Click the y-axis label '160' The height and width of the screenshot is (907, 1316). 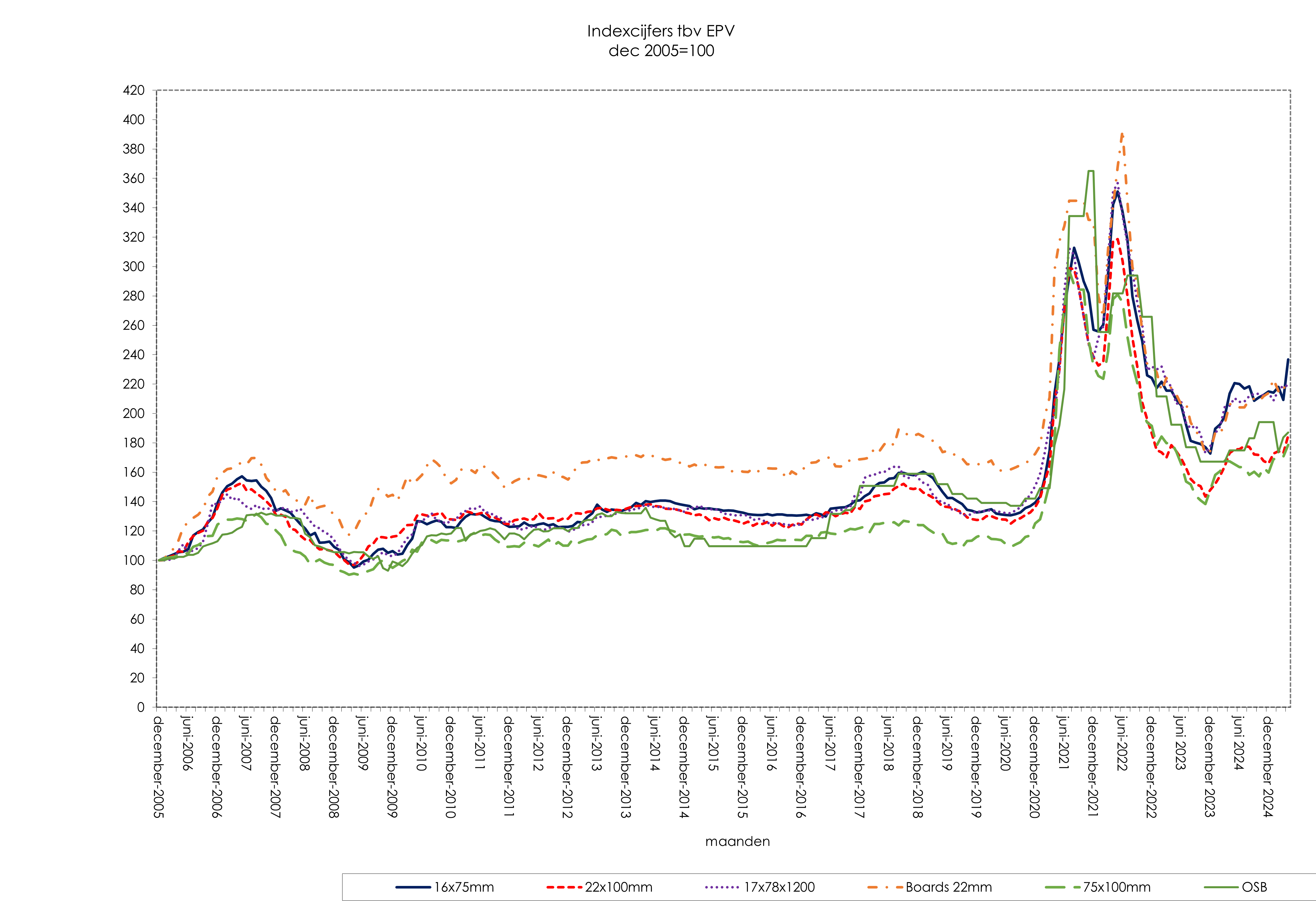pos(134,472)
